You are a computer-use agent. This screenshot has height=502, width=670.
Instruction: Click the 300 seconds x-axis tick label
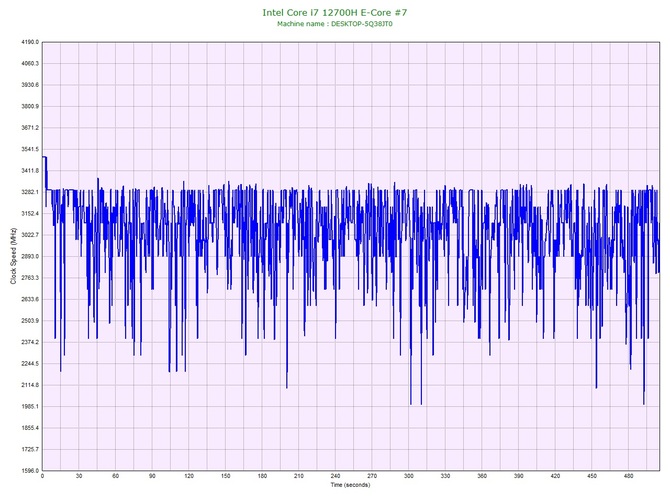pyautogui.click(x=409, y=476)
